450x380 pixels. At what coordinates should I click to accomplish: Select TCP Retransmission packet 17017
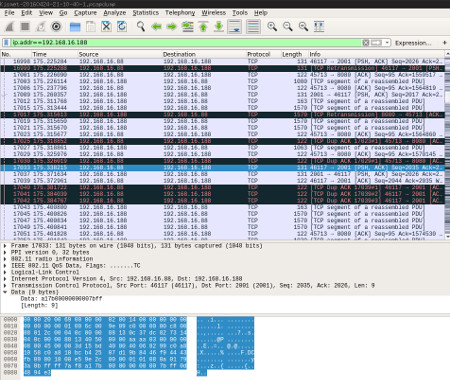point(222,115)
